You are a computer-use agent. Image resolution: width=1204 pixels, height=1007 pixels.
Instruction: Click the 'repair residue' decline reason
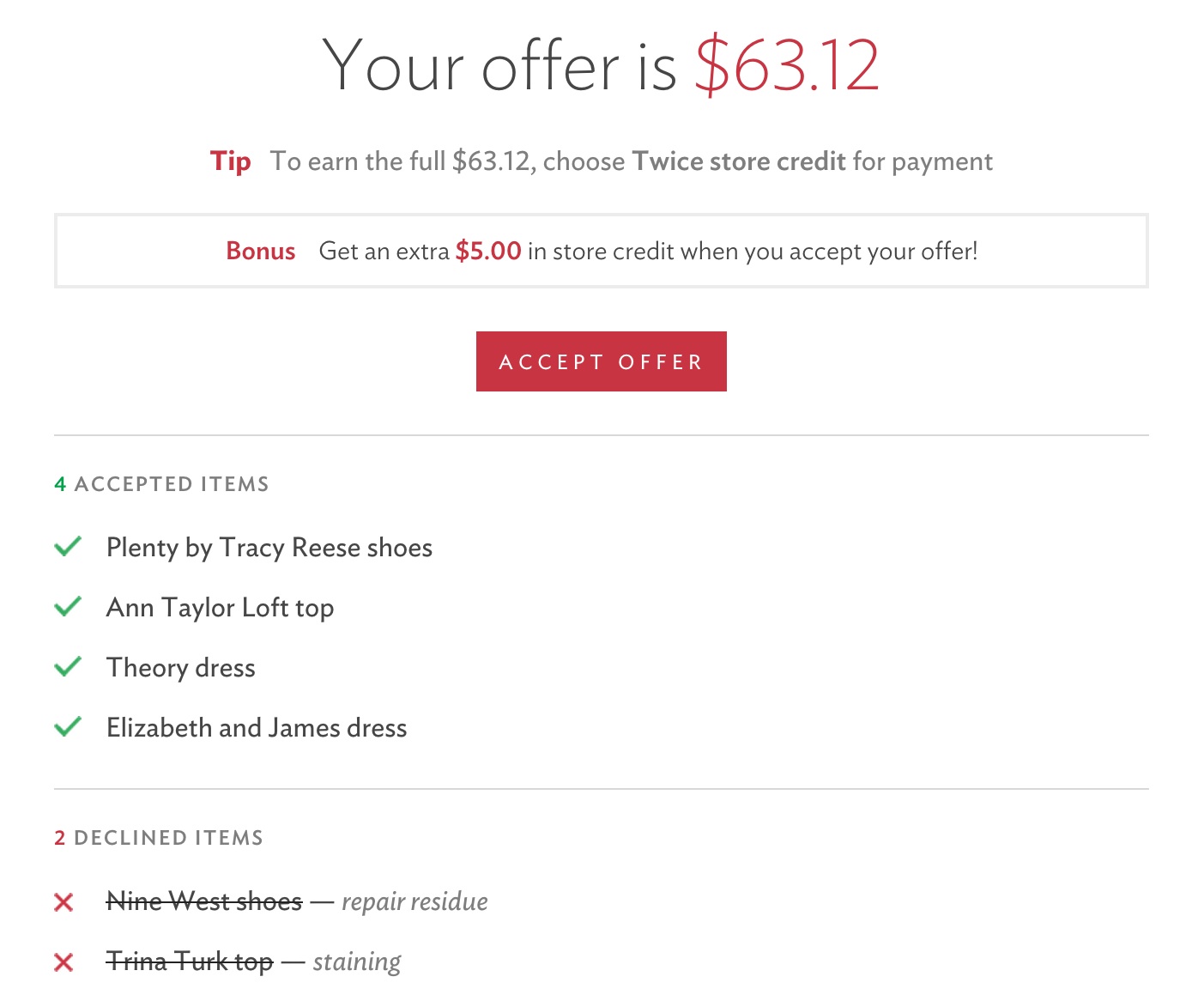coord(414,901)
